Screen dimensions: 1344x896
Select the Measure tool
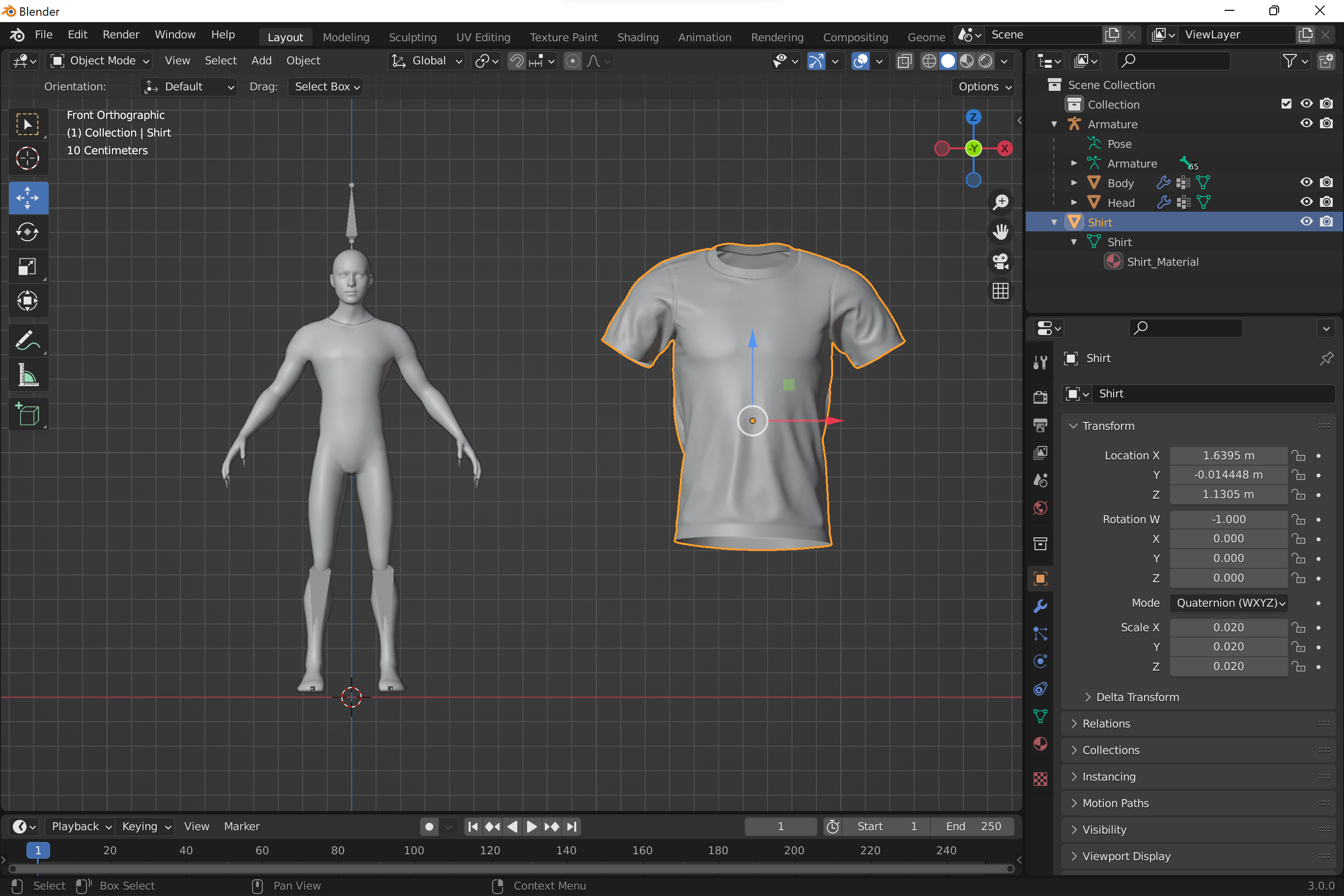click(28, 375)
